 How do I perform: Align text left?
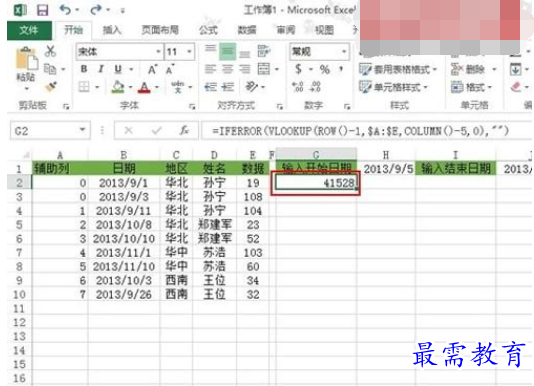tap(210, 69)
